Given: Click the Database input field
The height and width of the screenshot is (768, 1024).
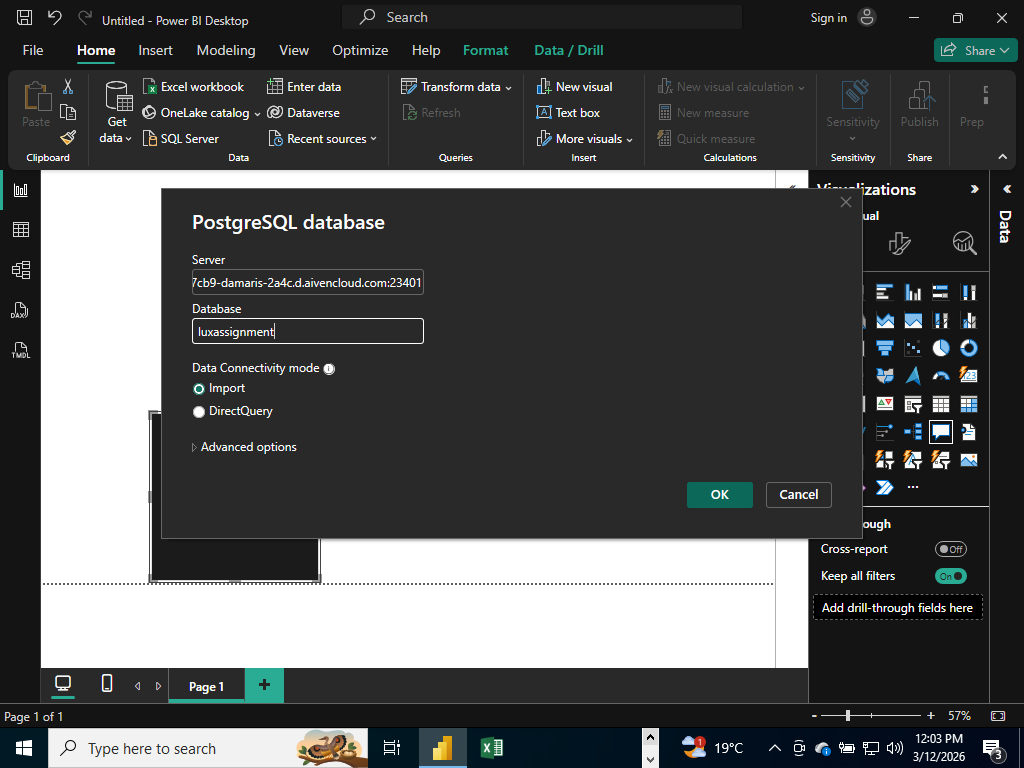Looking at the screenshot, I should pos(308,331).
